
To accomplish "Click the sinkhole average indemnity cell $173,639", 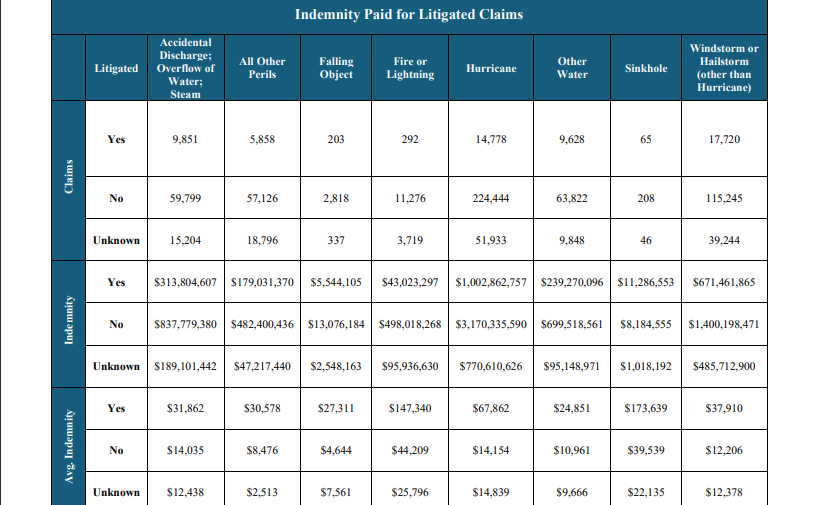I will point(645,408).
